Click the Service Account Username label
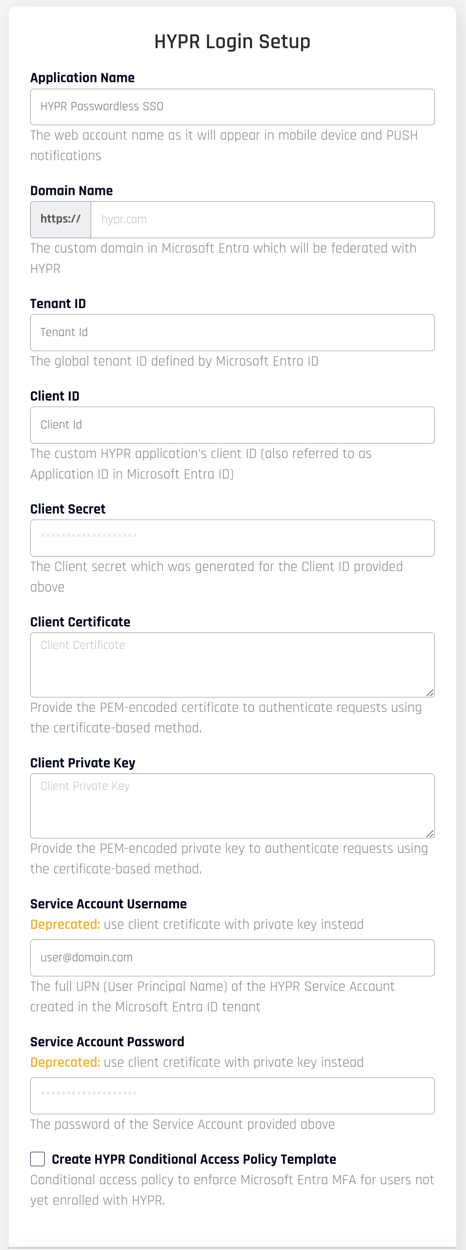466x1250 pixels. tap(108, 904)
